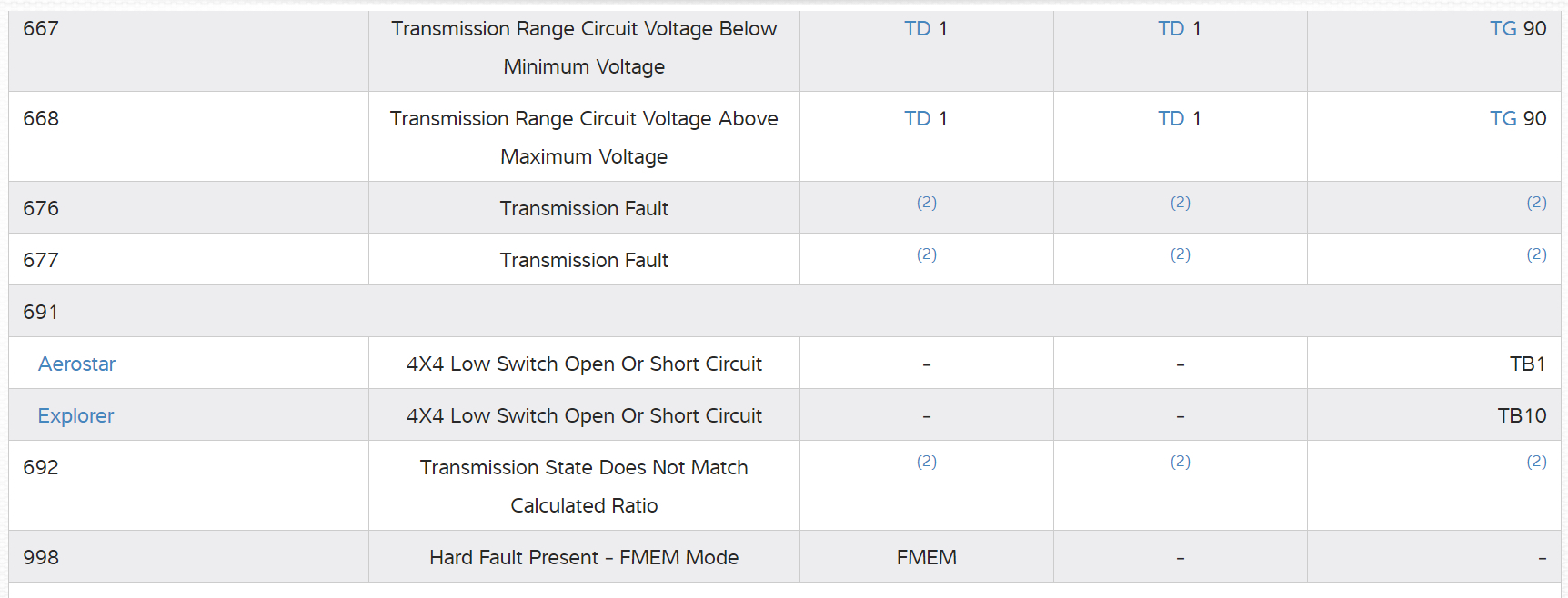
Task: Open rightmost (2) footnote in row 677
Action: (x=1536, y=254)
